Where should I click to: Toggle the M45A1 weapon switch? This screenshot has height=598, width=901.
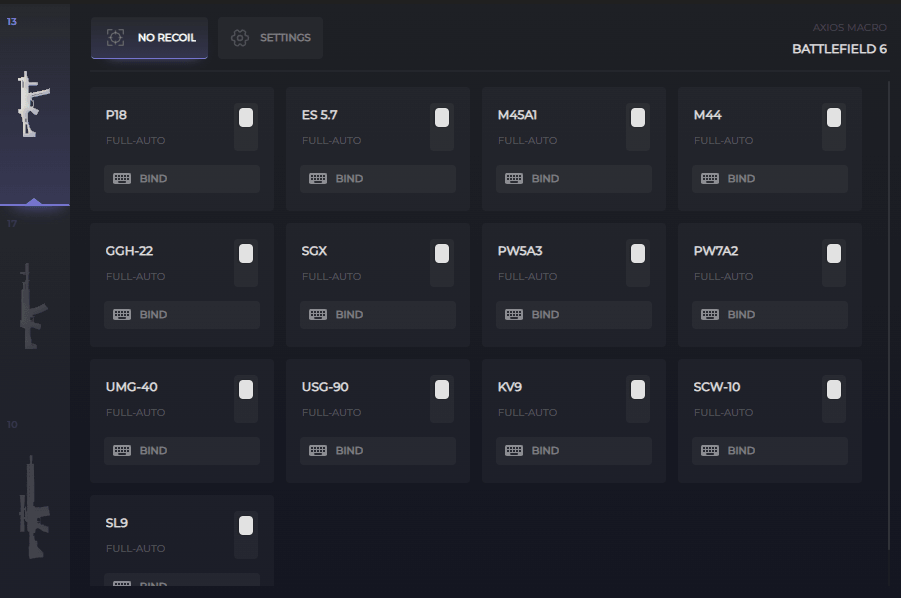(638, 127)
